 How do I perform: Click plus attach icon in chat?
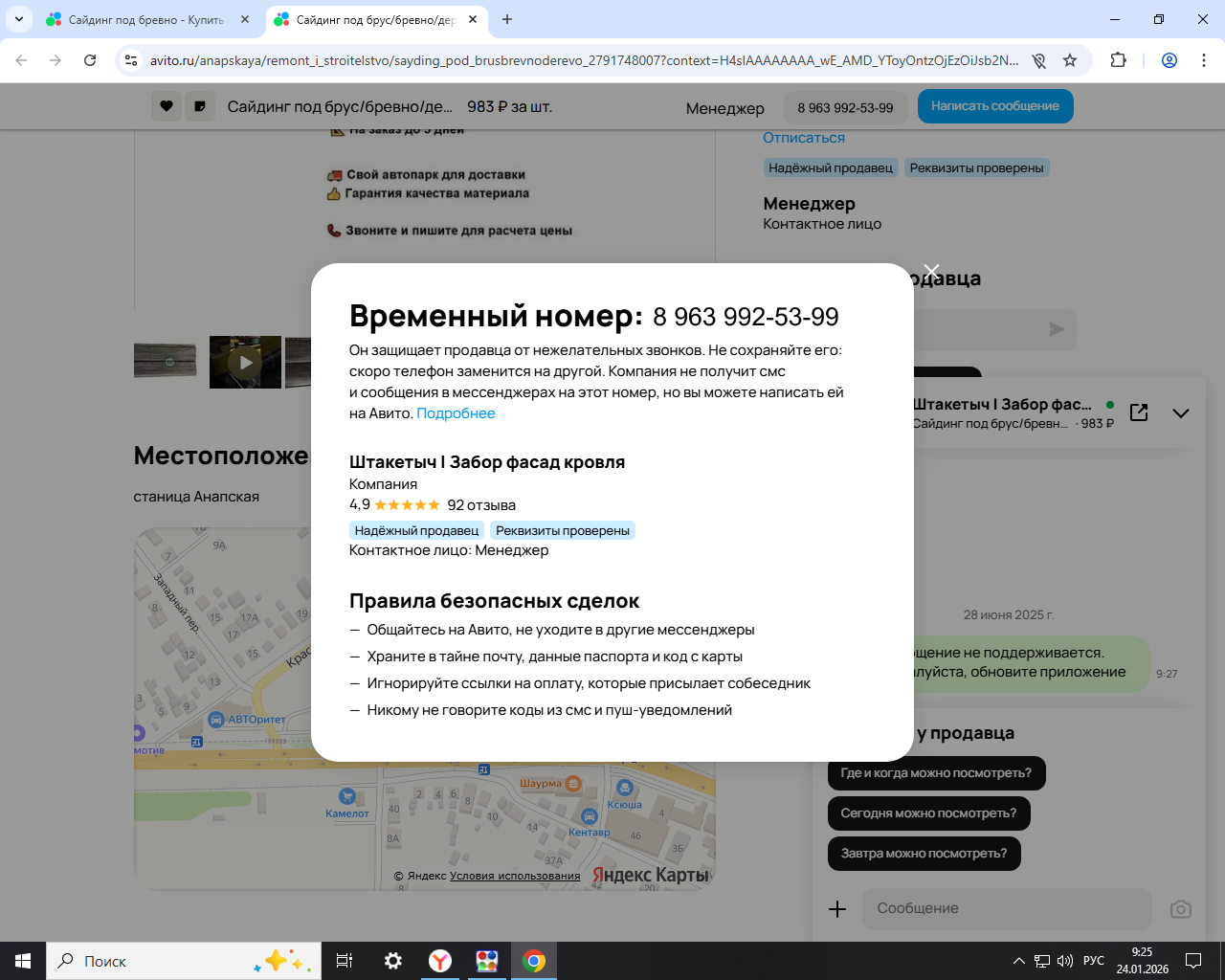(x=837, y=909)
